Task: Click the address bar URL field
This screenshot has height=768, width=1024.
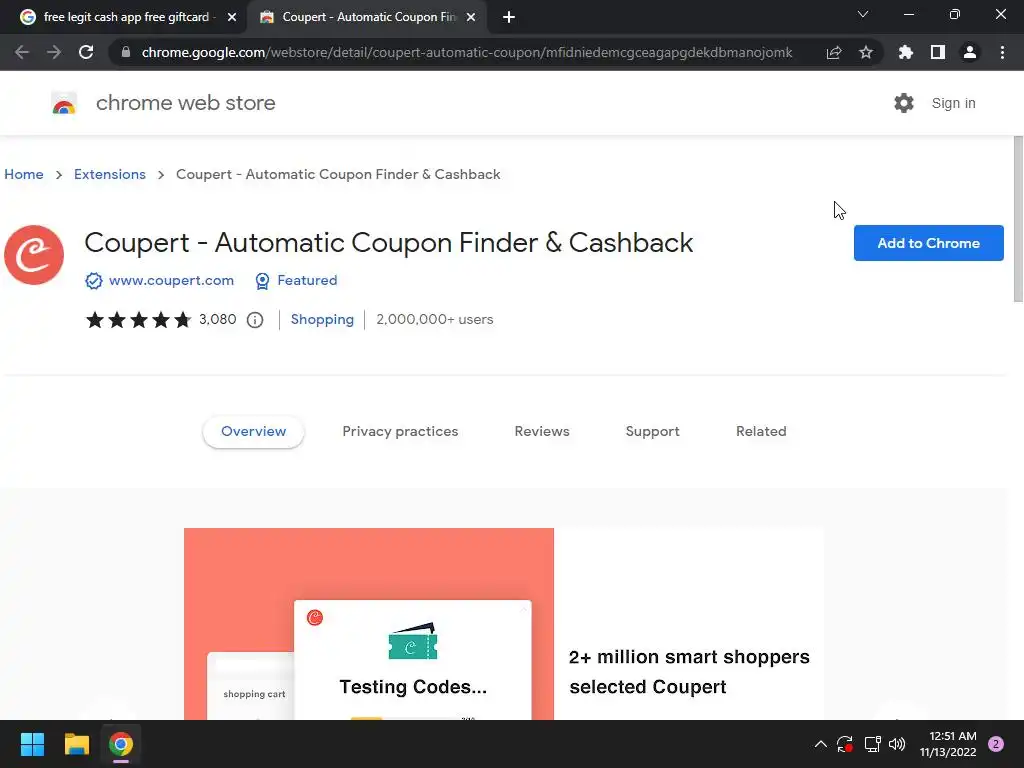Action: pos(466,52)
